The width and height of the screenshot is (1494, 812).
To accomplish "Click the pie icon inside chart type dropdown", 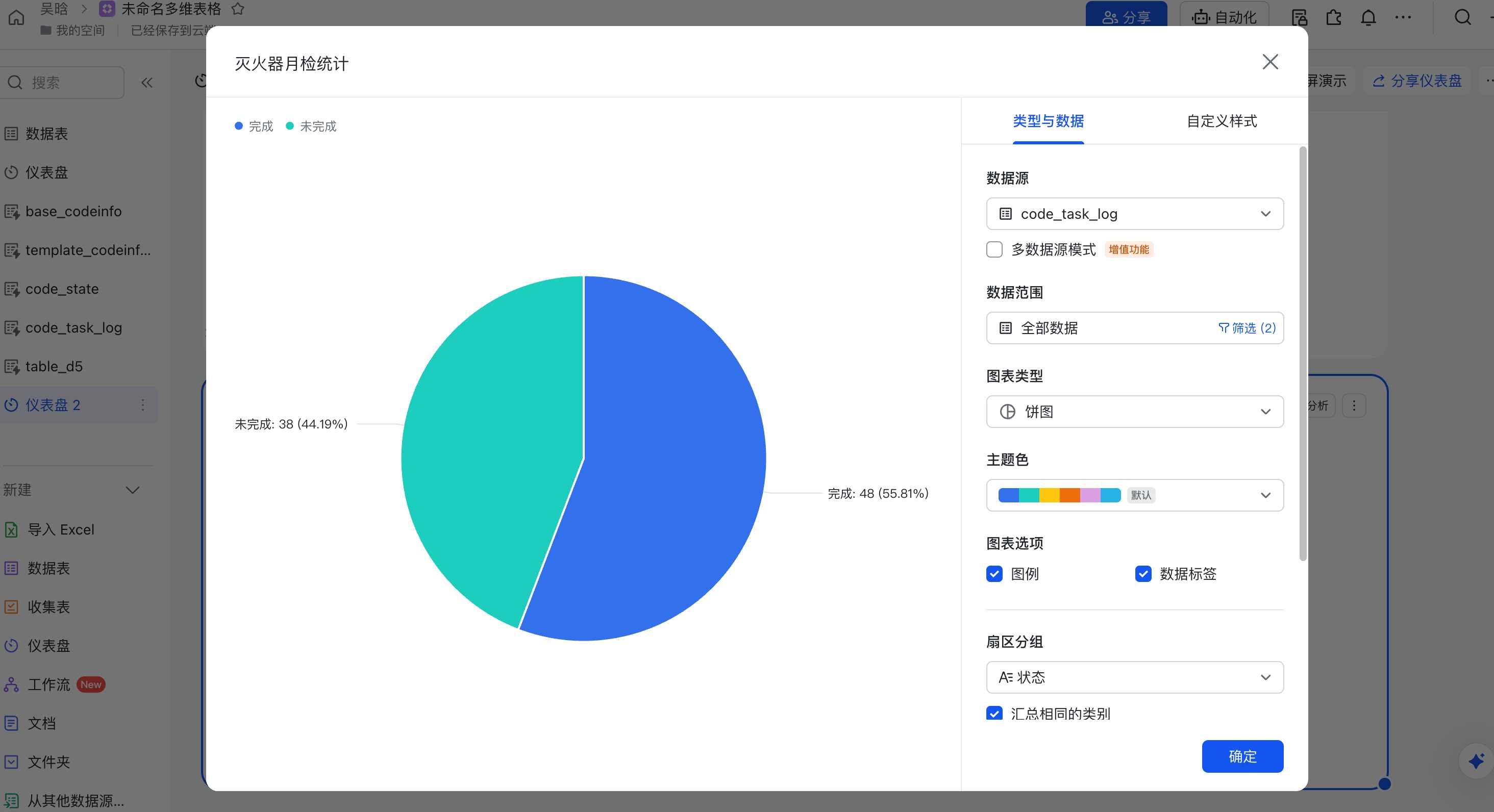I will coord(1007,412).
